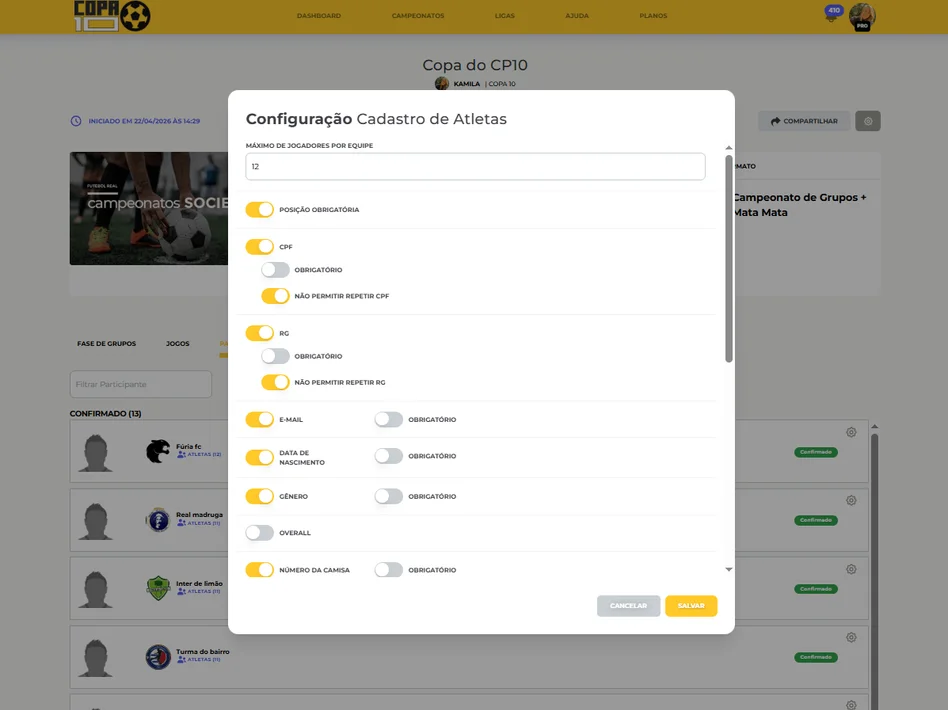948x710 pixels.
Task: Click the Turma do bairro team crest
Action: click(x=158, y=657)
